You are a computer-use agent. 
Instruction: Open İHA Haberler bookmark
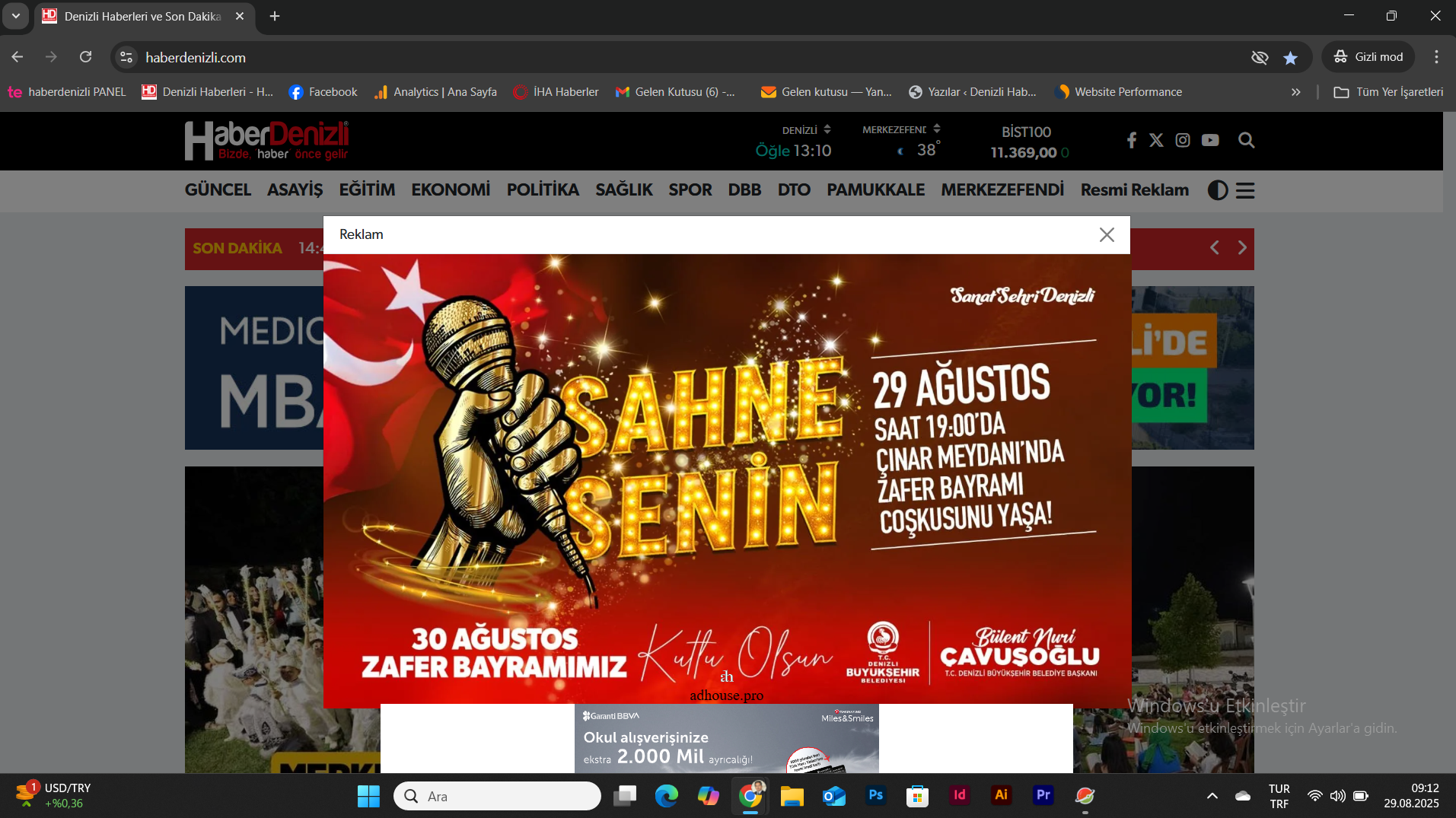pos(556,92)
